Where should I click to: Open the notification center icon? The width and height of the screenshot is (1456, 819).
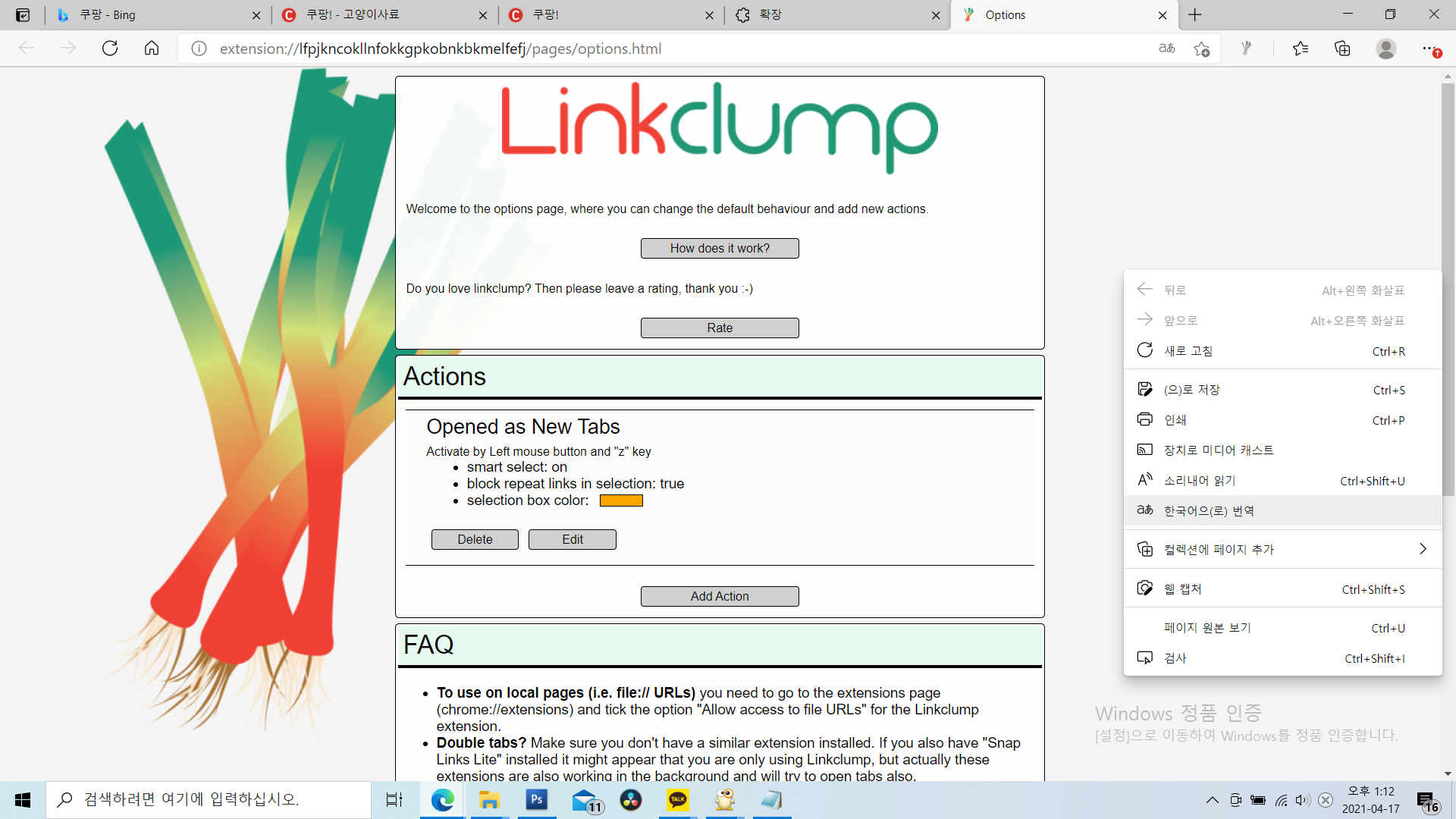coord(1429,802)
